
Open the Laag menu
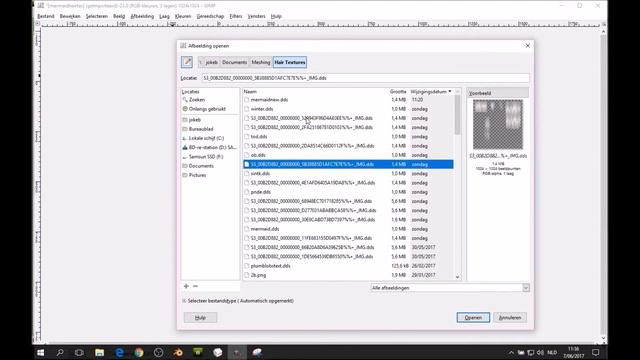164,16
